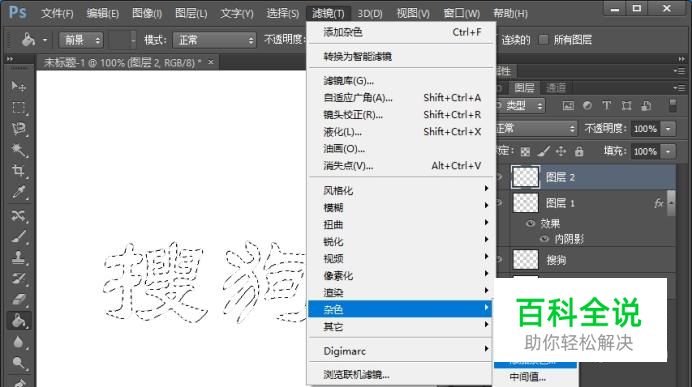
Task: Open the 杂色 filter submenu
Action: coord(400,309)
